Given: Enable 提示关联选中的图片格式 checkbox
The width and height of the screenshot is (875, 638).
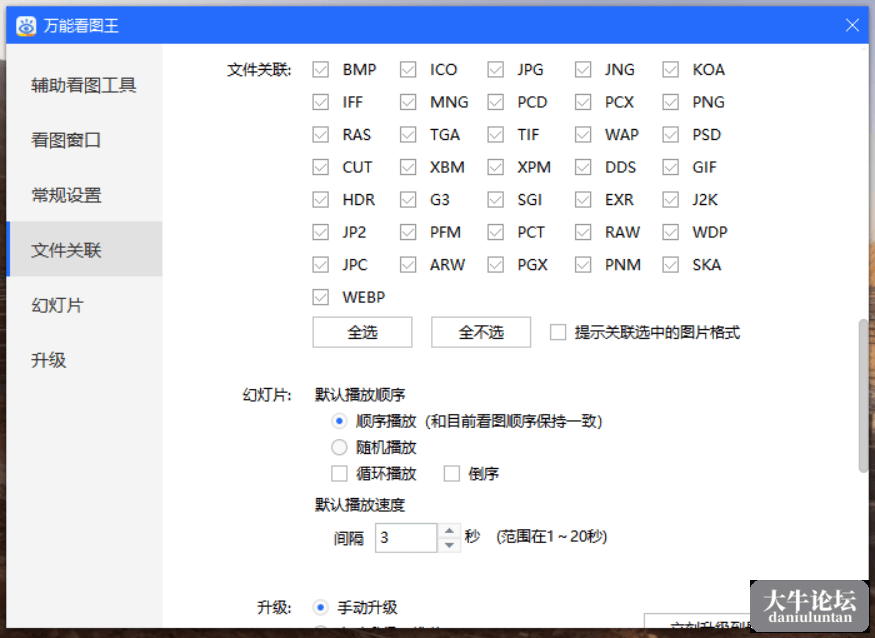Looking at the screenshot, I should [x=558, y=332].
